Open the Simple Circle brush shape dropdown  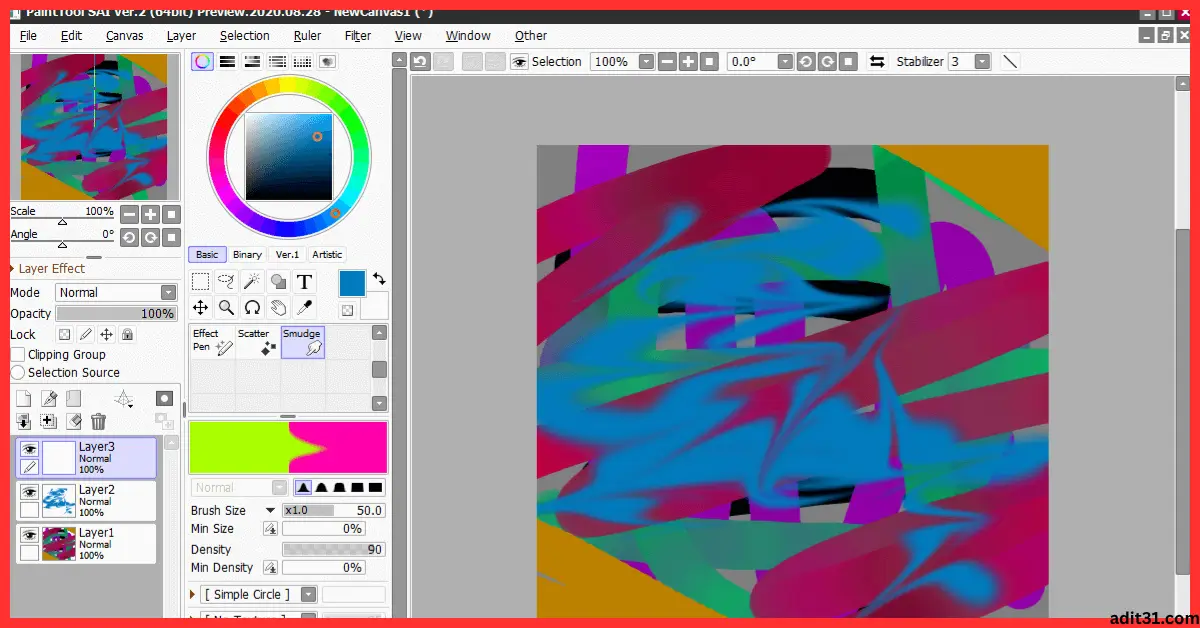pos(308,595)
